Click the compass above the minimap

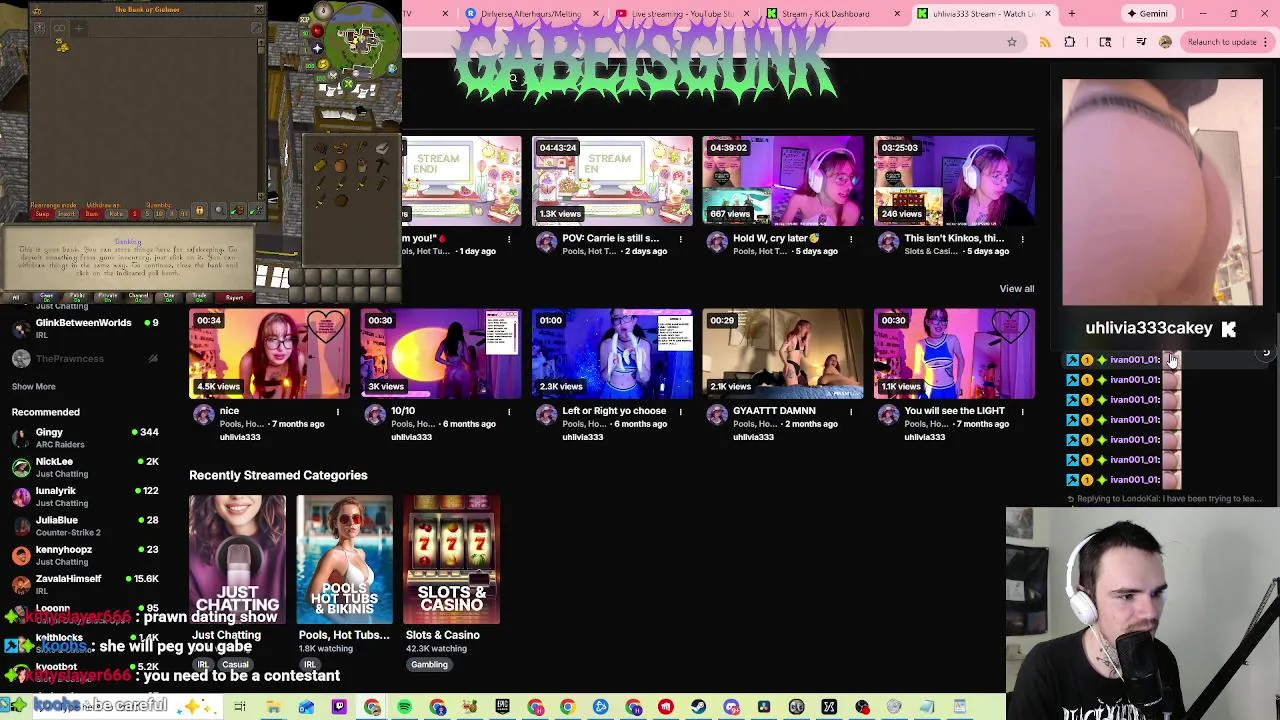(x=322, y=10)
